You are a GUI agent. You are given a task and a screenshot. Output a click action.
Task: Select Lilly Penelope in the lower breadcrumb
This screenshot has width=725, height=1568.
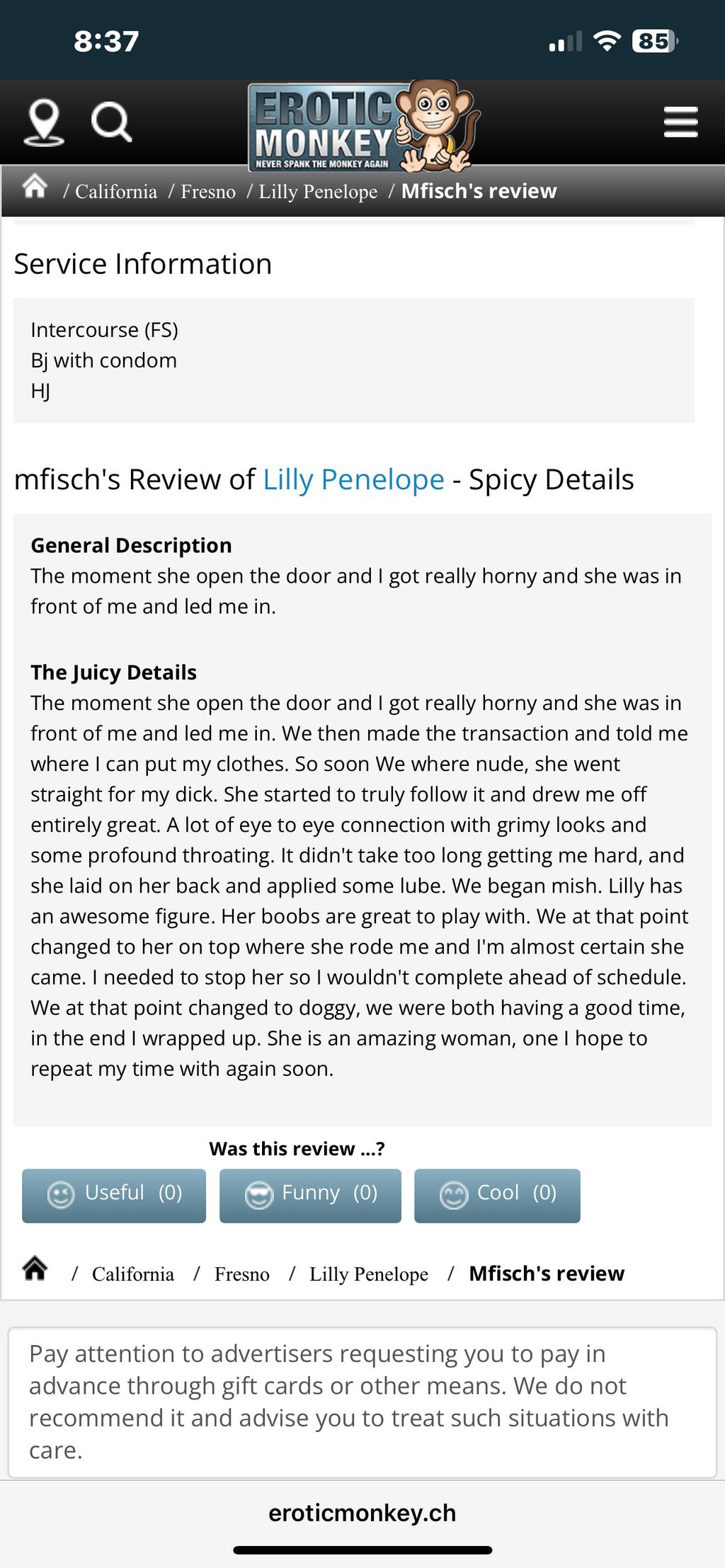[x=369, y=1274]
